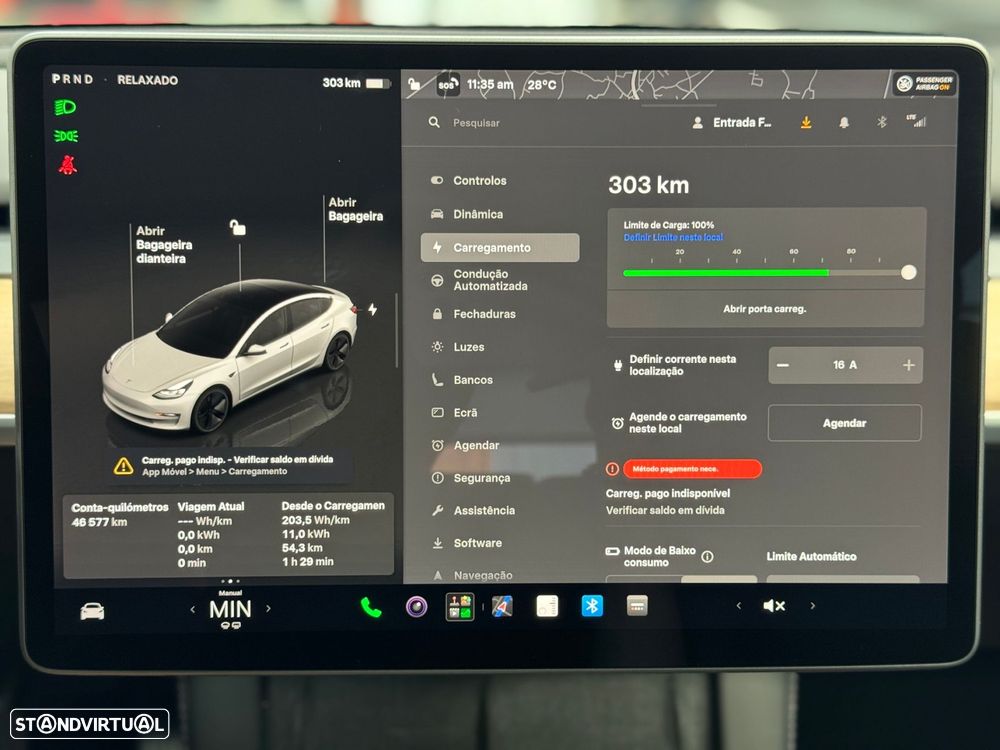Tap the search magnifier icon
Image resolution: width=1000 pixels, height=750 pixels.
(434, 122)
